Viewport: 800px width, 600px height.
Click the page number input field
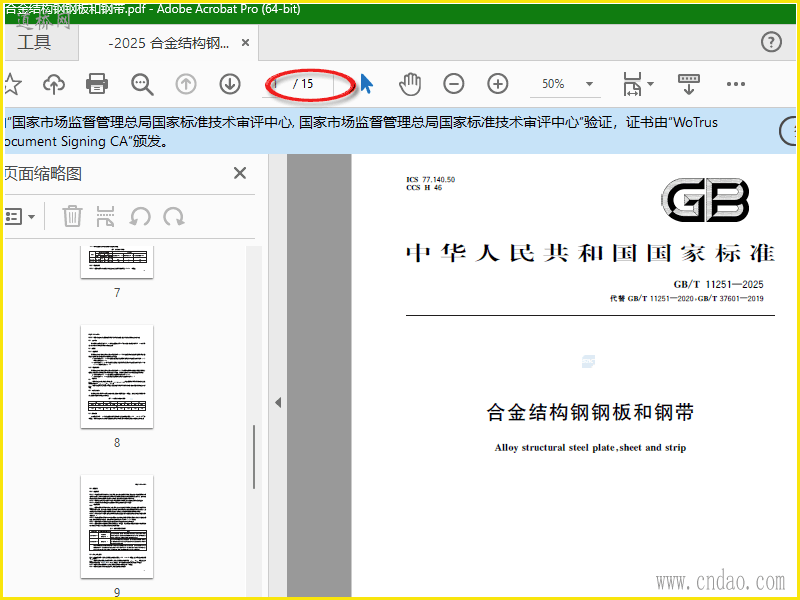click(277, 84)
